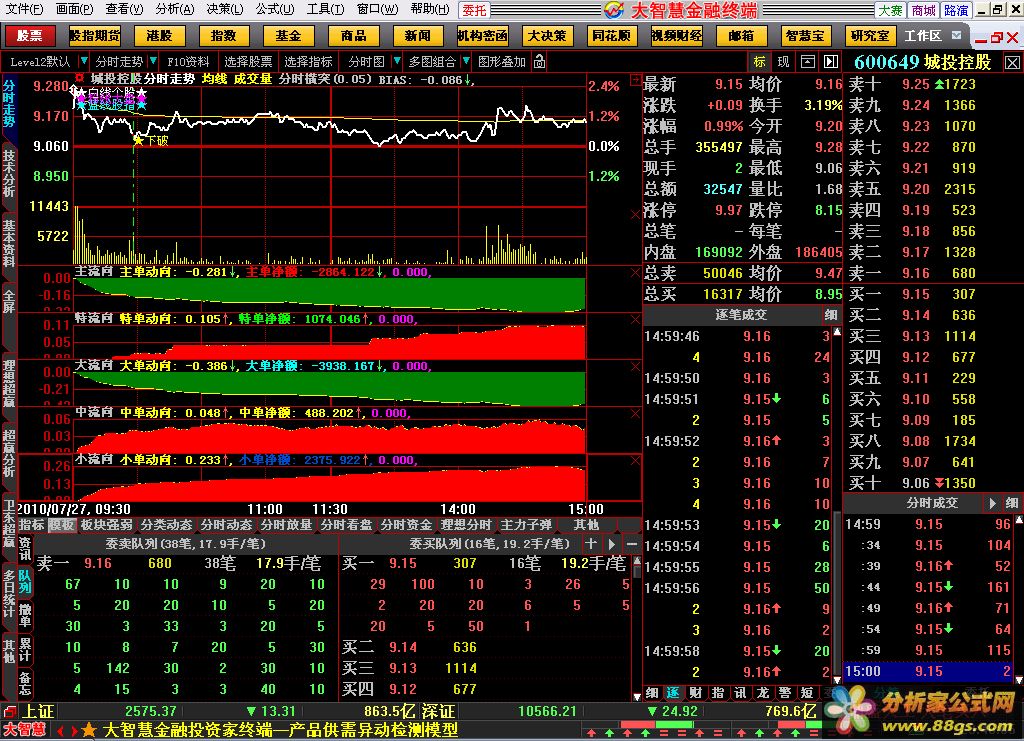Click the 工作区 envelope icon
Image resolution: width=1024 pixels, height=741 pixels.
[x=957, y=35]
